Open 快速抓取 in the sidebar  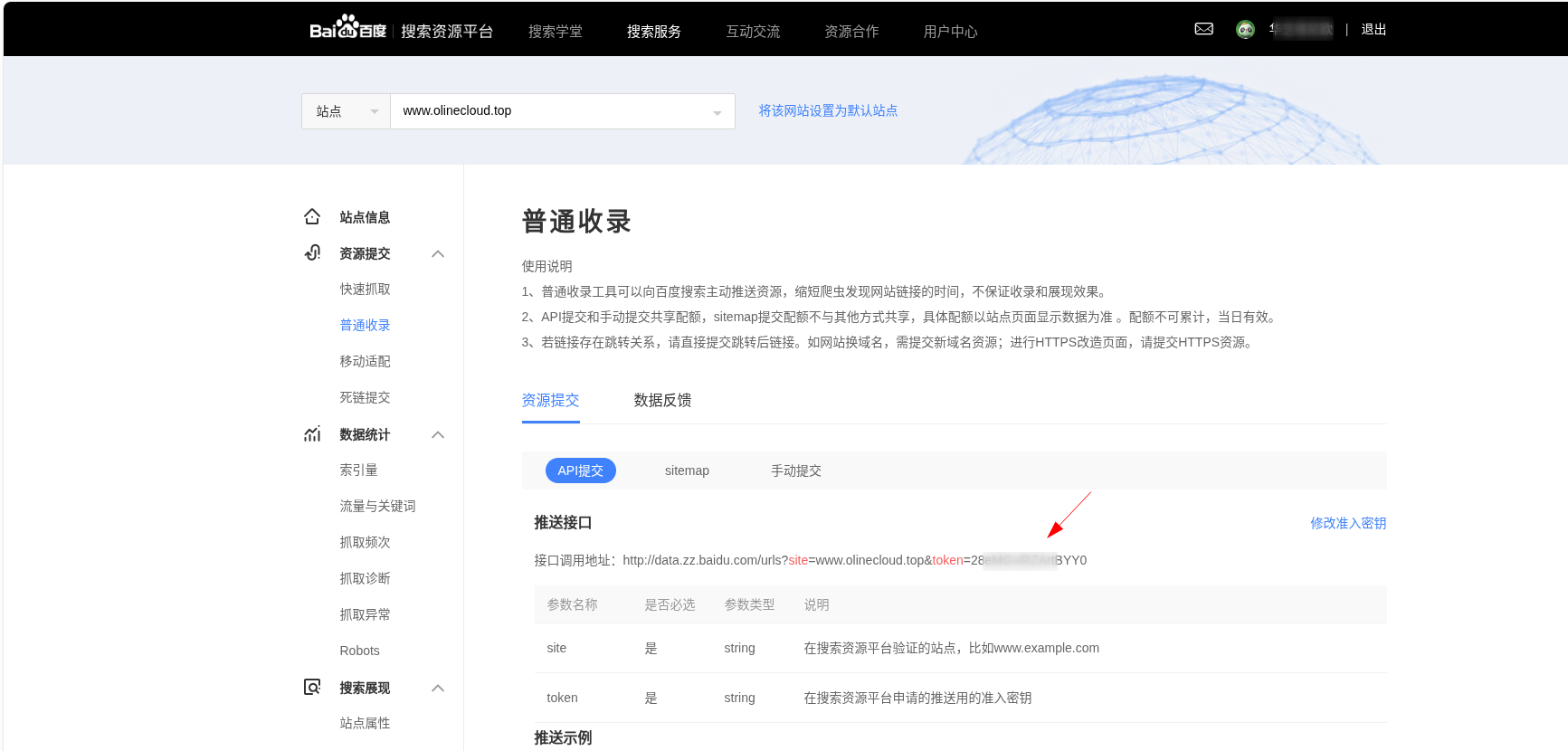coord(365,289)
